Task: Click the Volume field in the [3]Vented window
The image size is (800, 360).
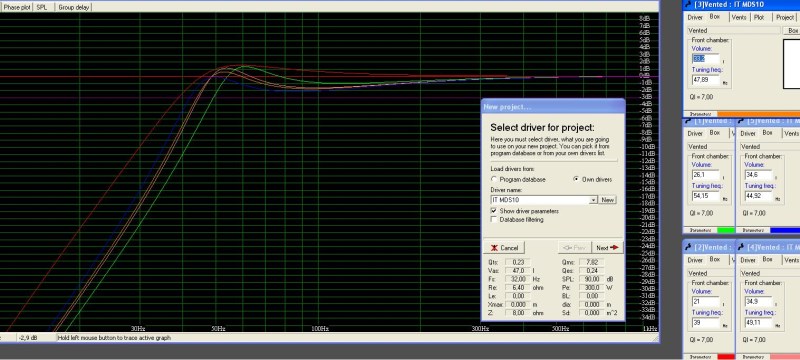Action: [705, 59]
